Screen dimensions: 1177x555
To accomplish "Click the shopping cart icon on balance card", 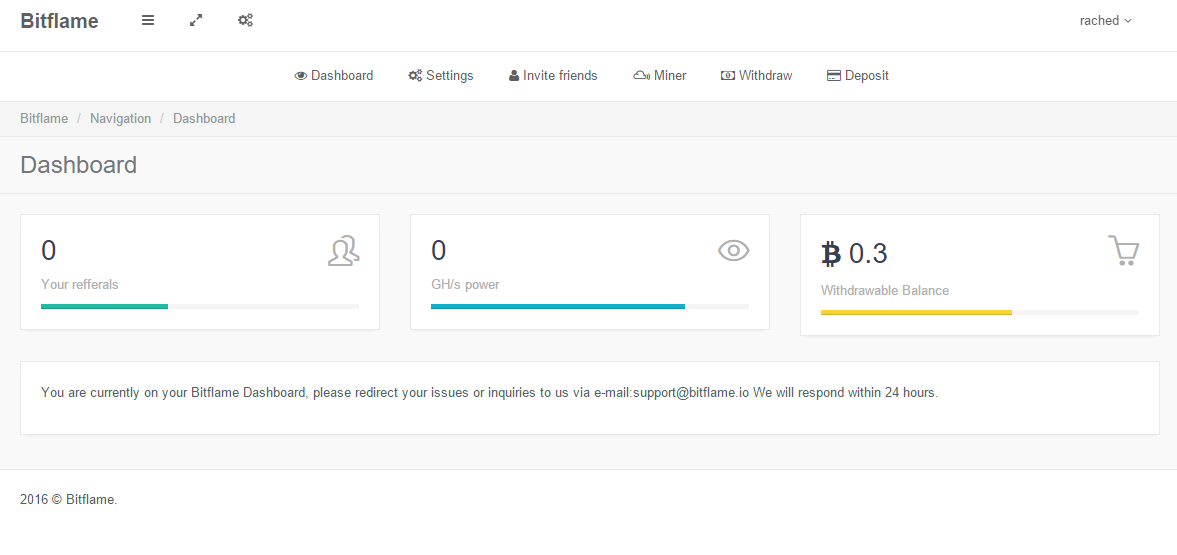I will coord(1124,251).
